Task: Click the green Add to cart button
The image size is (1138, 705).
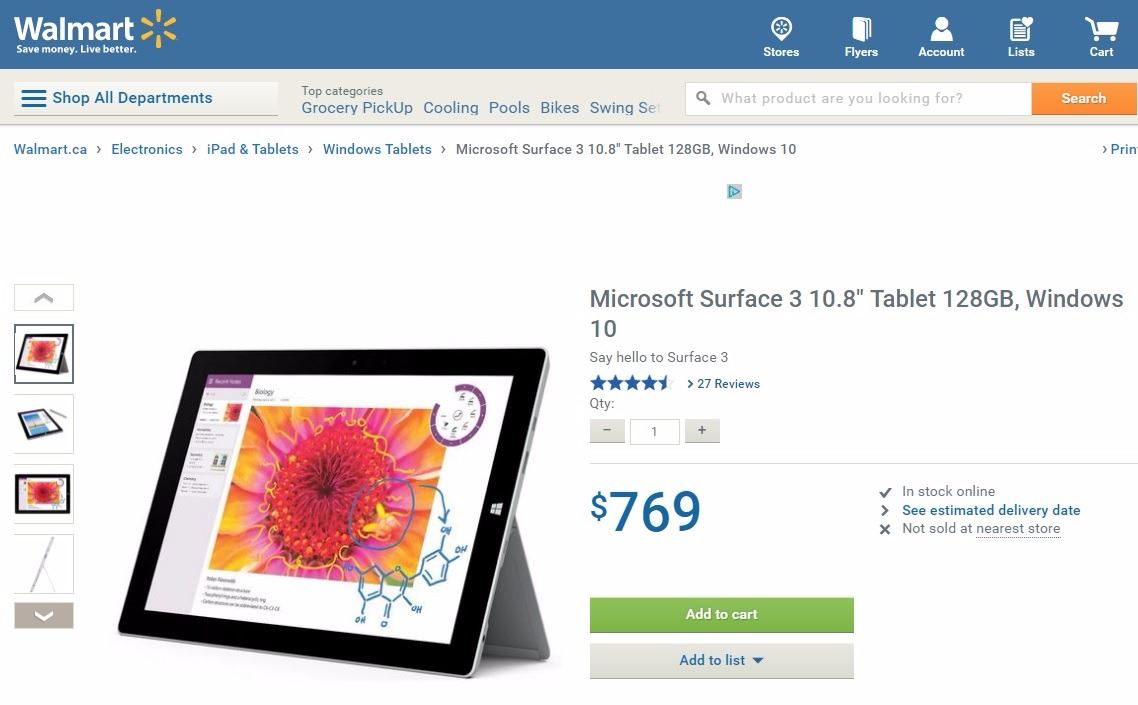Action: tap(721, 614)
